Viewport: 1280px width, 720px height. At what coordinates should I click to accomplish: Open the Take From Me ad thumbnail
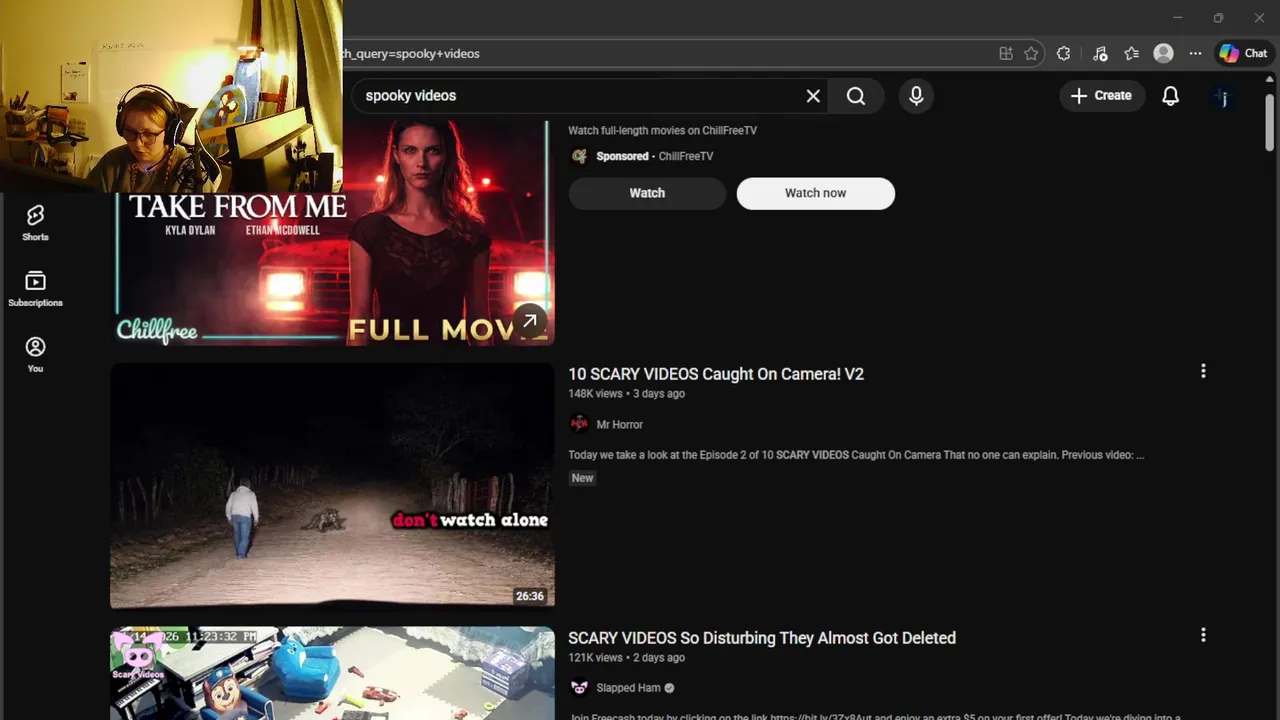[332, 232]
